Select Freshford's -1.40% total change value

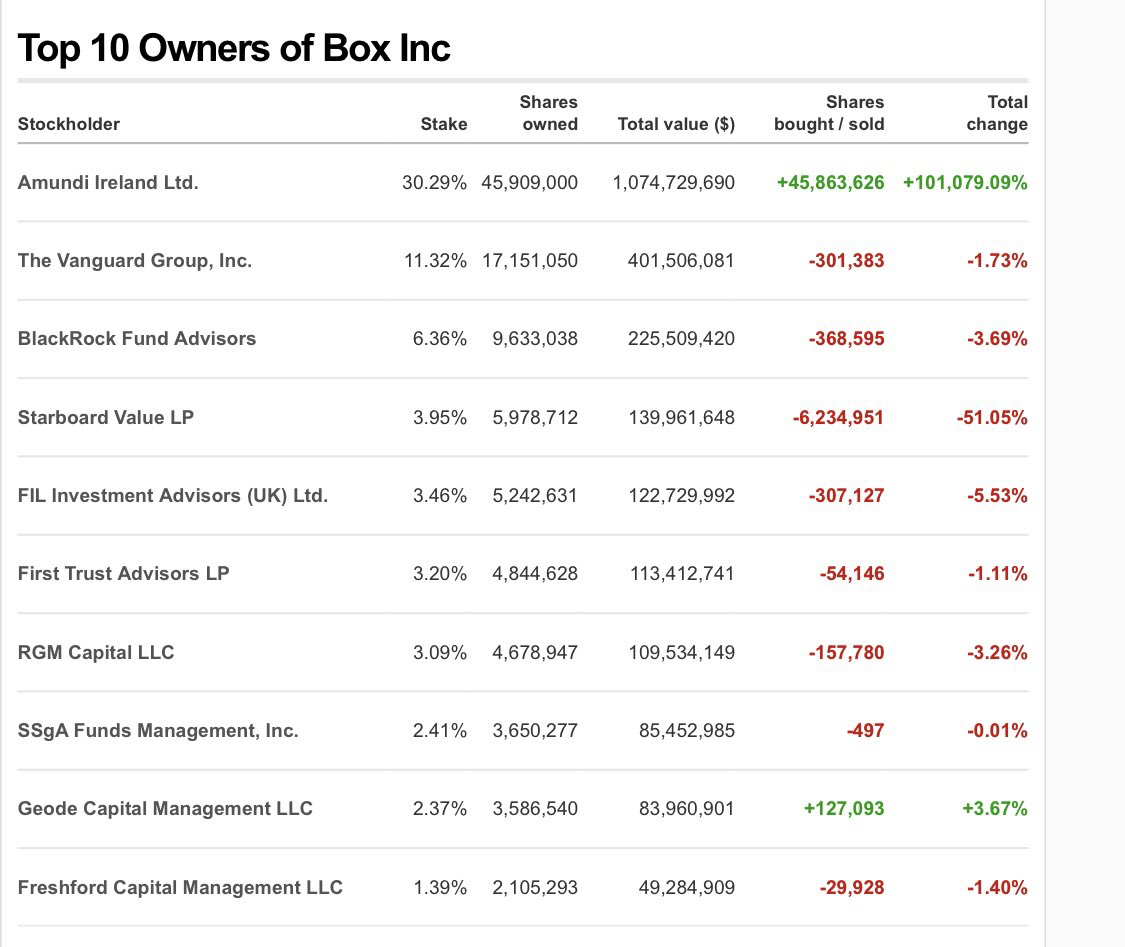coord(997,889)
